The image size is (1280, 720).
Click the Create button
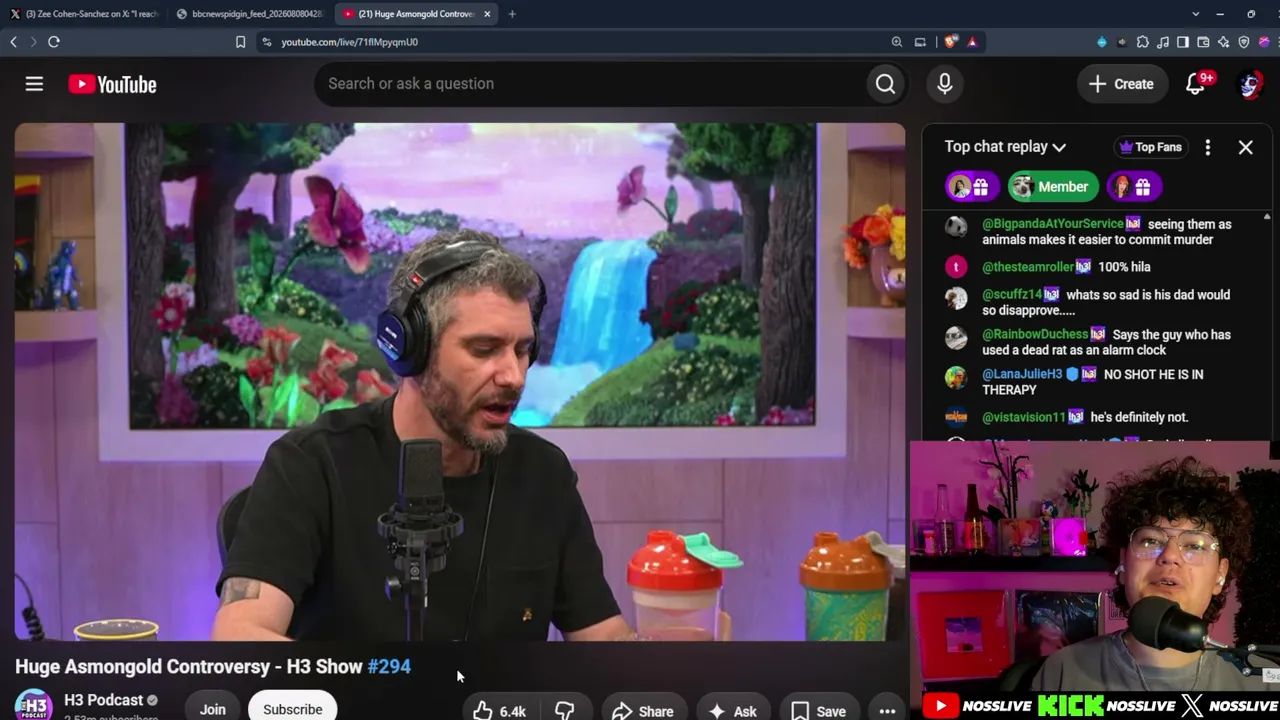pyautogui.click(x=1121, y=84)
